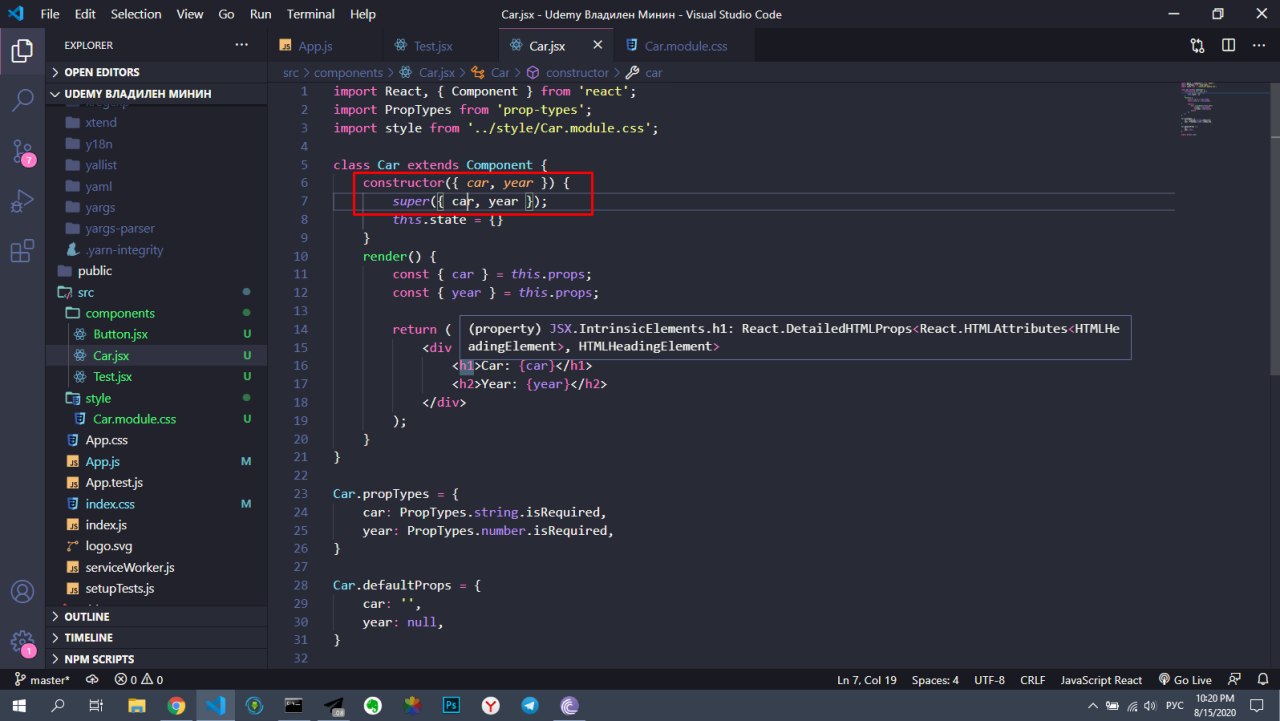
Task: Open the Accounts menu icon
Action: point(22,591)
